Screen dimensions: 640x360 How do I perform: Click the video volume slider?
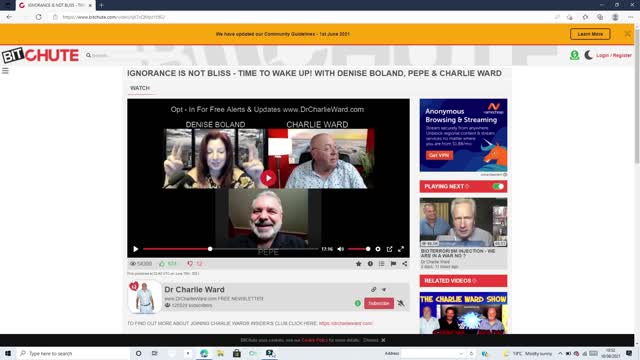click(x=359, y=249)
